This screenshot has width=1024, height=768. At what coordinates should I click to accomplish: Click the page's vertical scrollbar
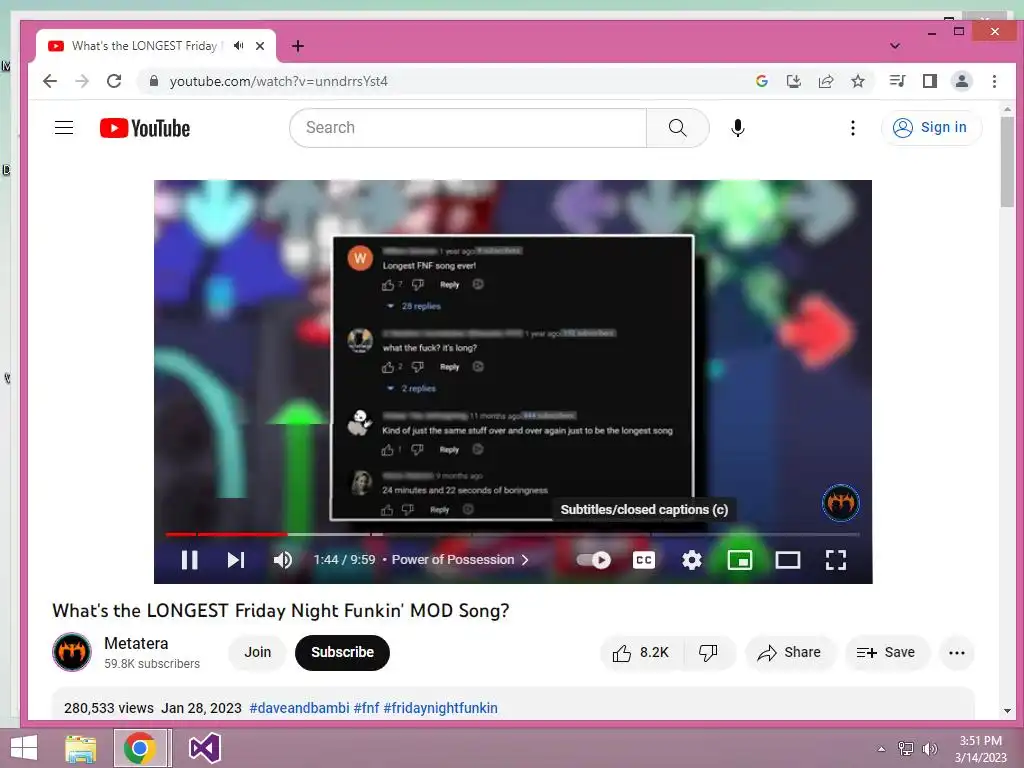pyautogui.click(x=1007, y=163)
